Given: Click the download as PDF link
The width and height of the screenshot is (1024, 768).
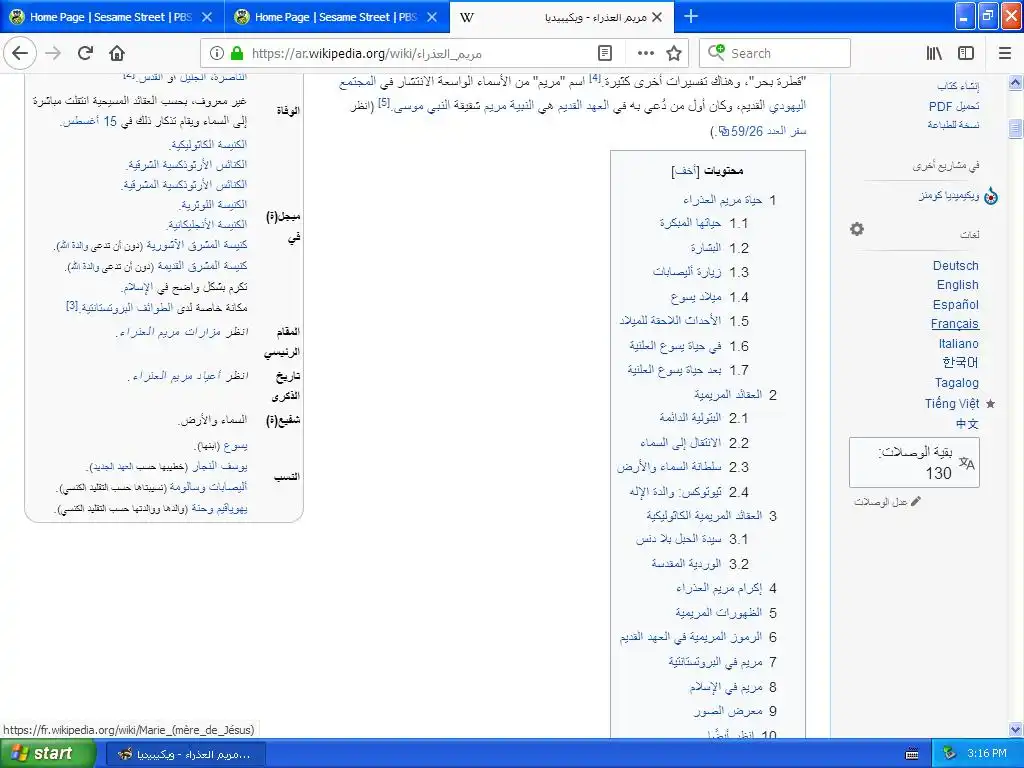Looking at the screenshot, I should tap(953, 106).
